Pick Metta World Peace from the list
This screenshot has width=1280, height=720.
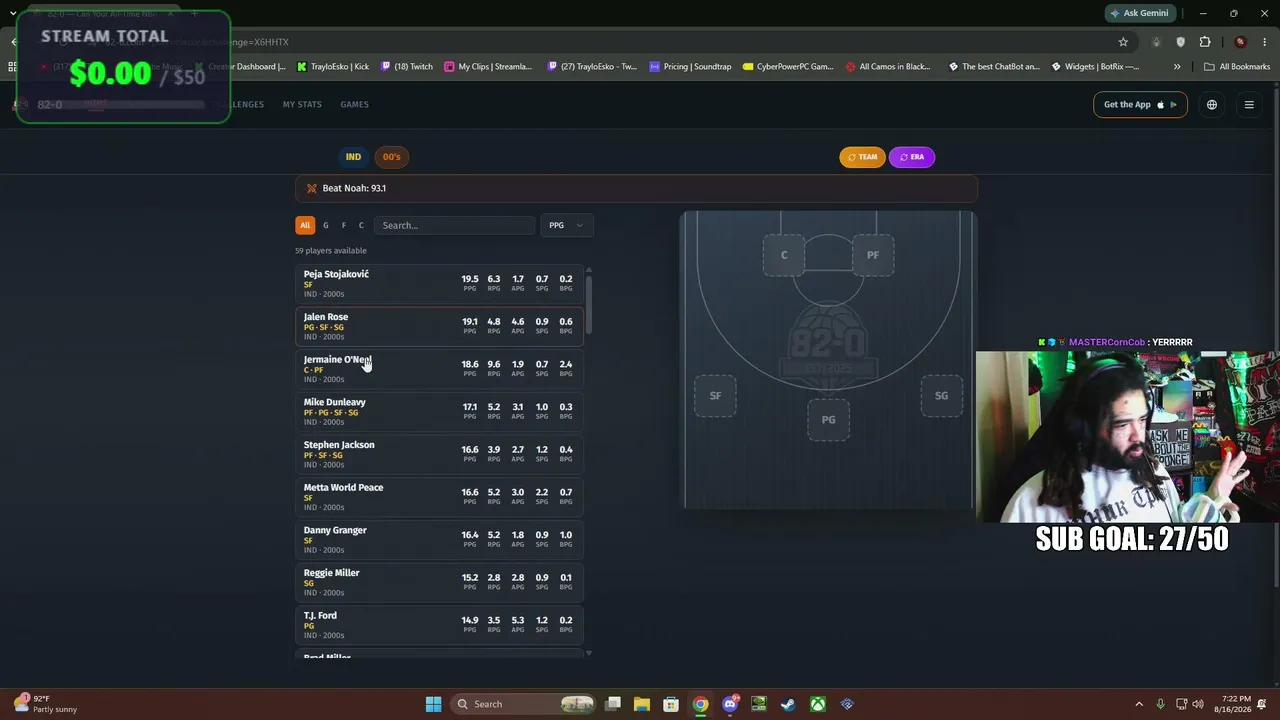[x=440, y=497]
